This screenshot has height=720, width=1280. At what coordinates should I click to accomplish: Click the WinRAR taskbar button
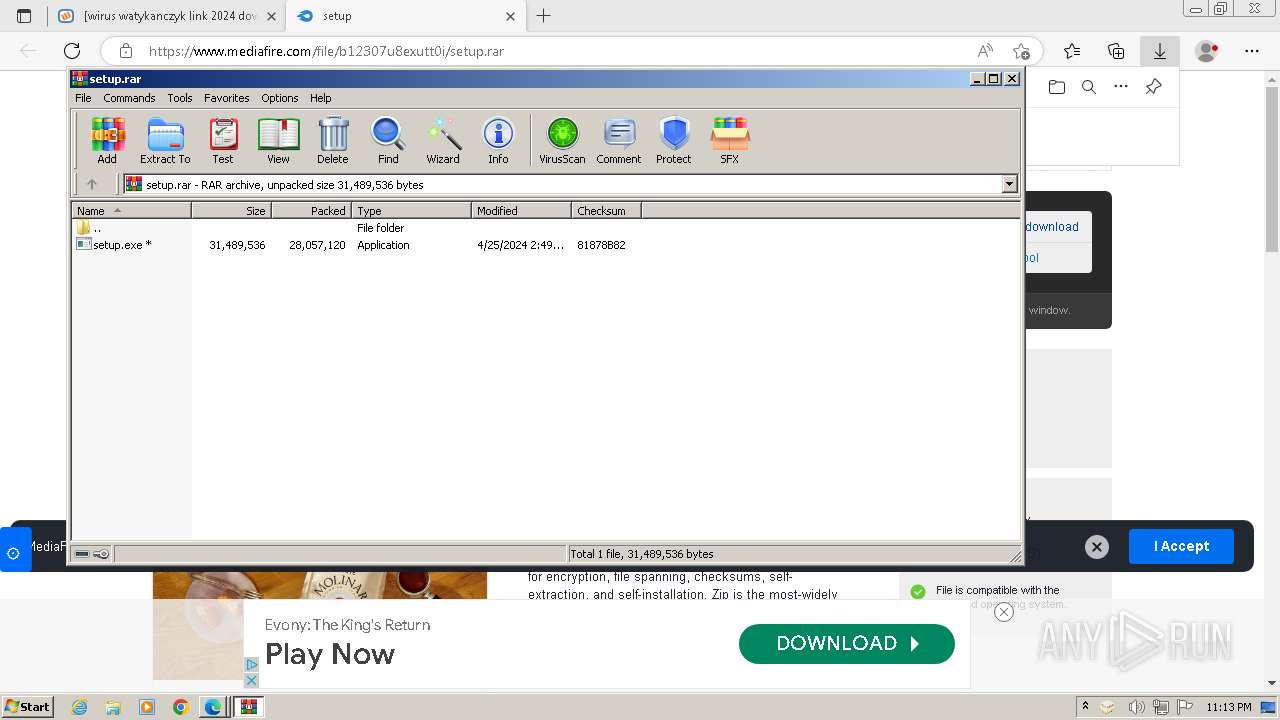248,707
